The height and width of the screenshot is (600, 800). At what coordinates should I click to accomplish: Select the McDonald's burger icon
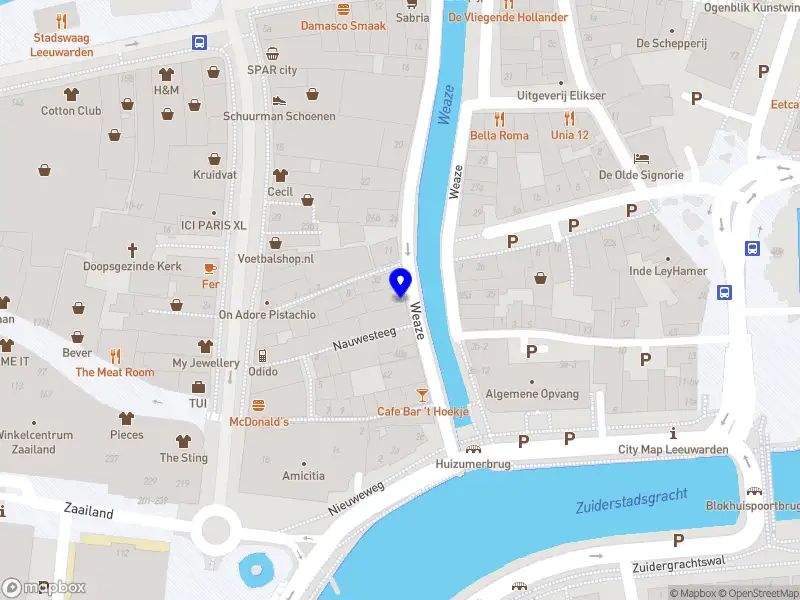coord(259,406)
